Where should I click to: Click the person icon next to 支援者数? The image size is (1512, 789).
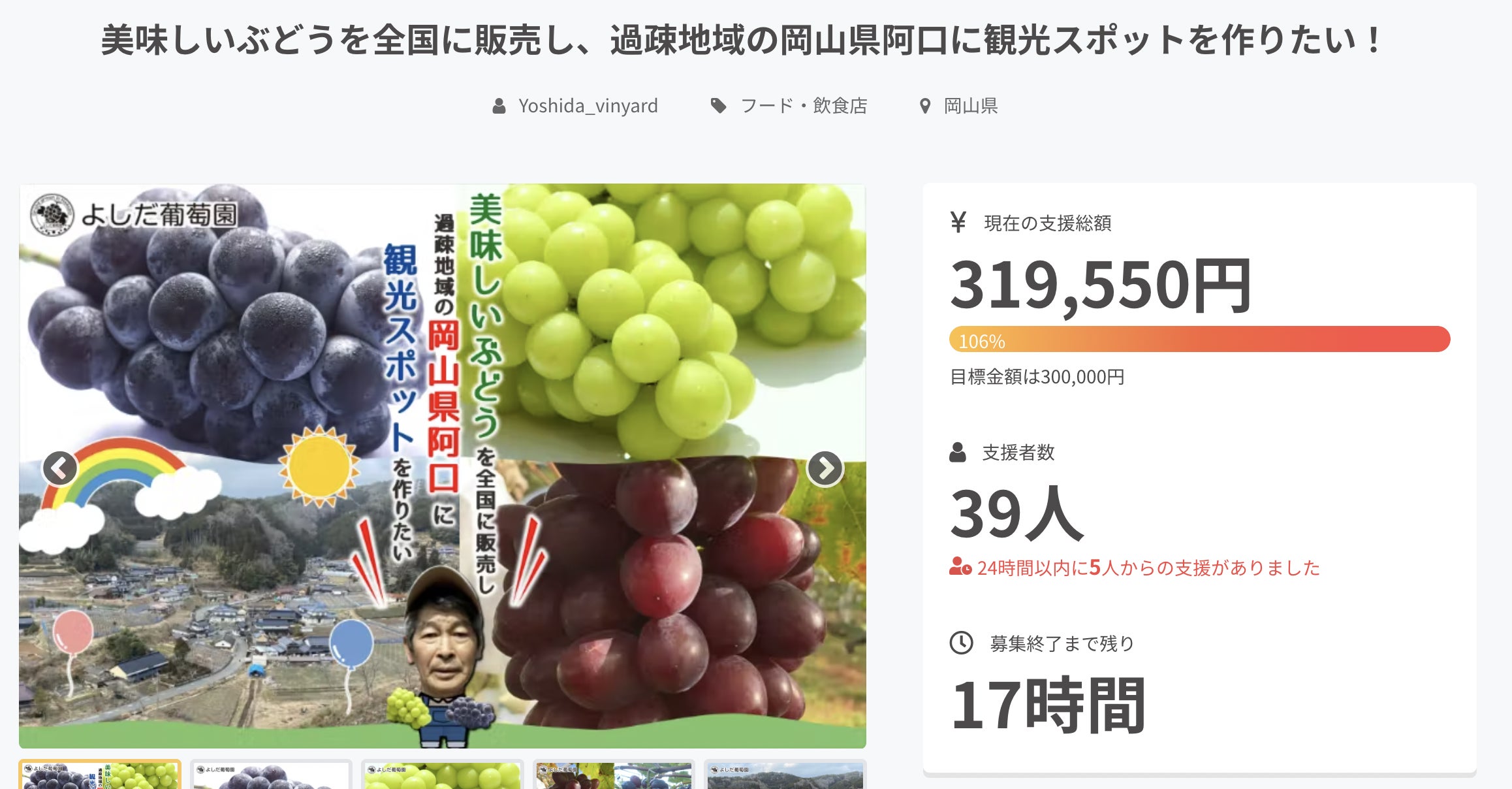[958, 452]
